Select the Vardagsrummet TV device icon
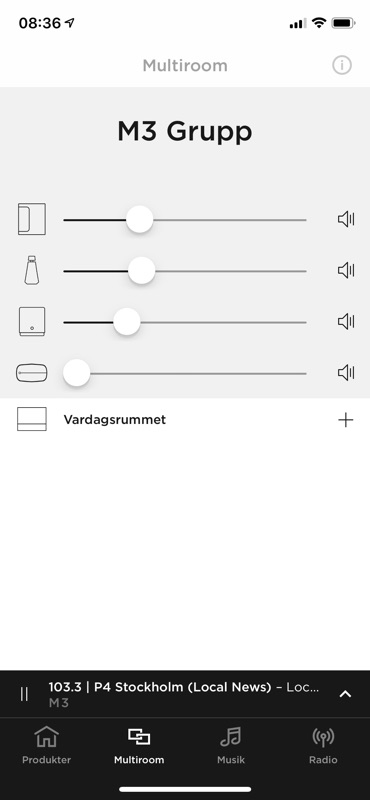Viewport: 370px width, 800px height. tap(32, 419)
